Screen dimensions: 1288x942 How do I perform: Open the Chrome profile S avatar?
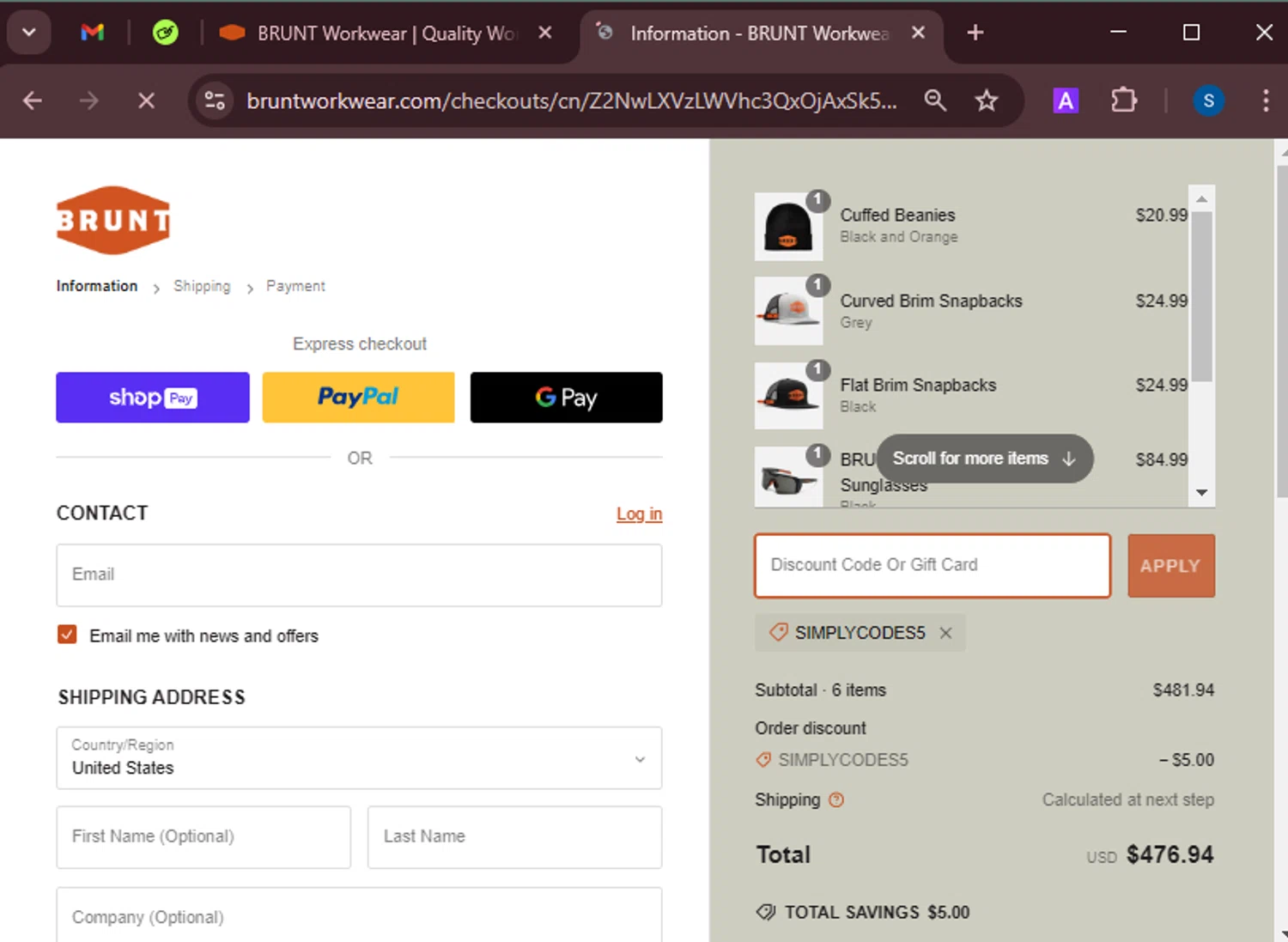coord(1208,101)
